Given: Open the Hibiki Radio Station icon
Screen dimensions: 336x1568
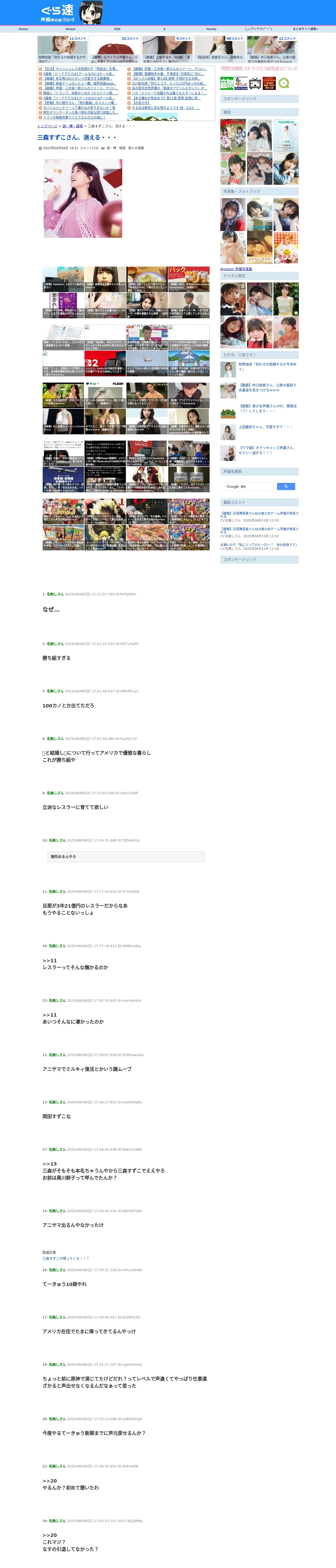Looking at the screenshot, I should 241,83.
